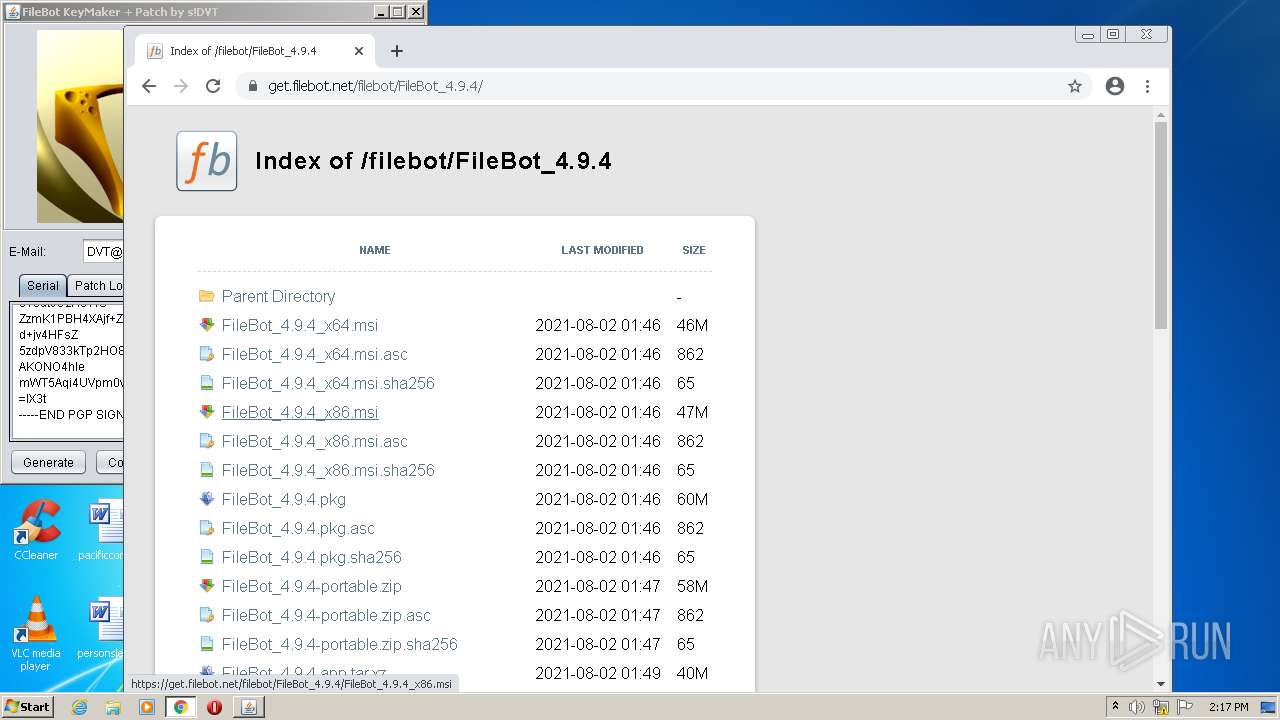
Task: Click the volume speaker tray icon
Action: [1137, 707]
